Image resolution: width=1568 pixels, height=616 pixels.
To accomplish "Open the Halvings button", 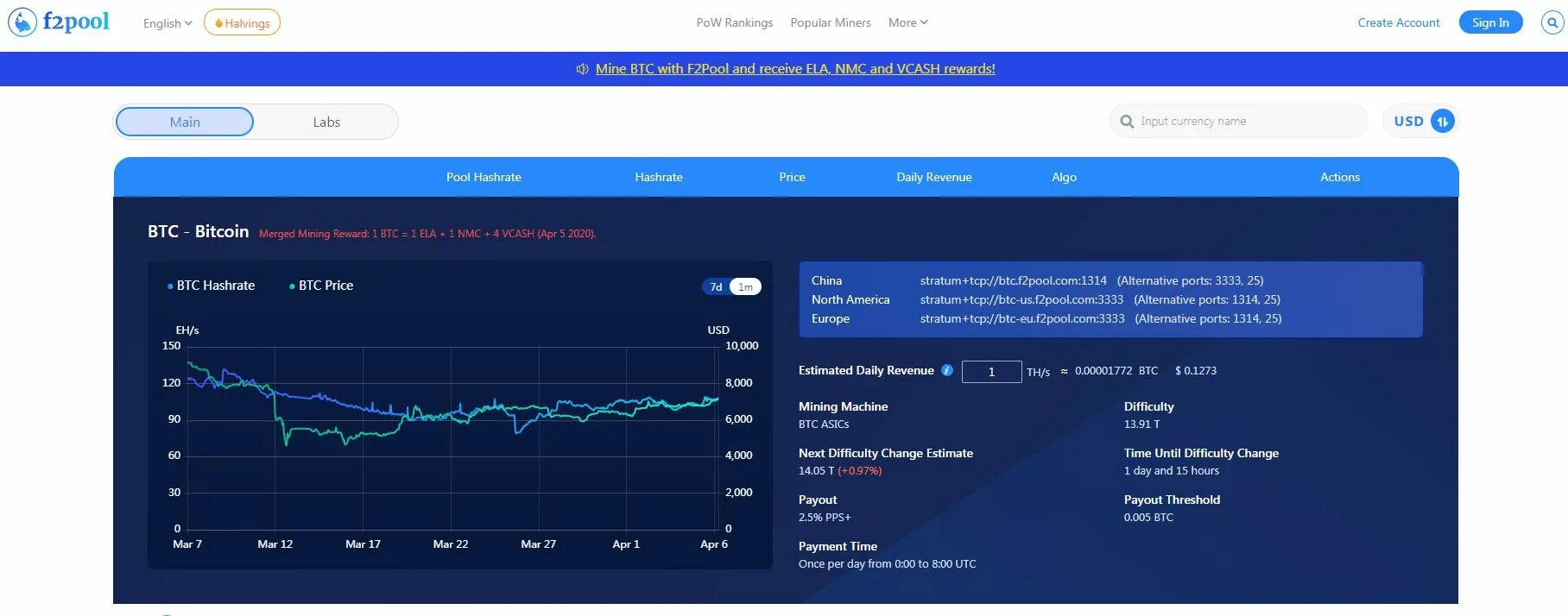I will (x=243, y=22).
